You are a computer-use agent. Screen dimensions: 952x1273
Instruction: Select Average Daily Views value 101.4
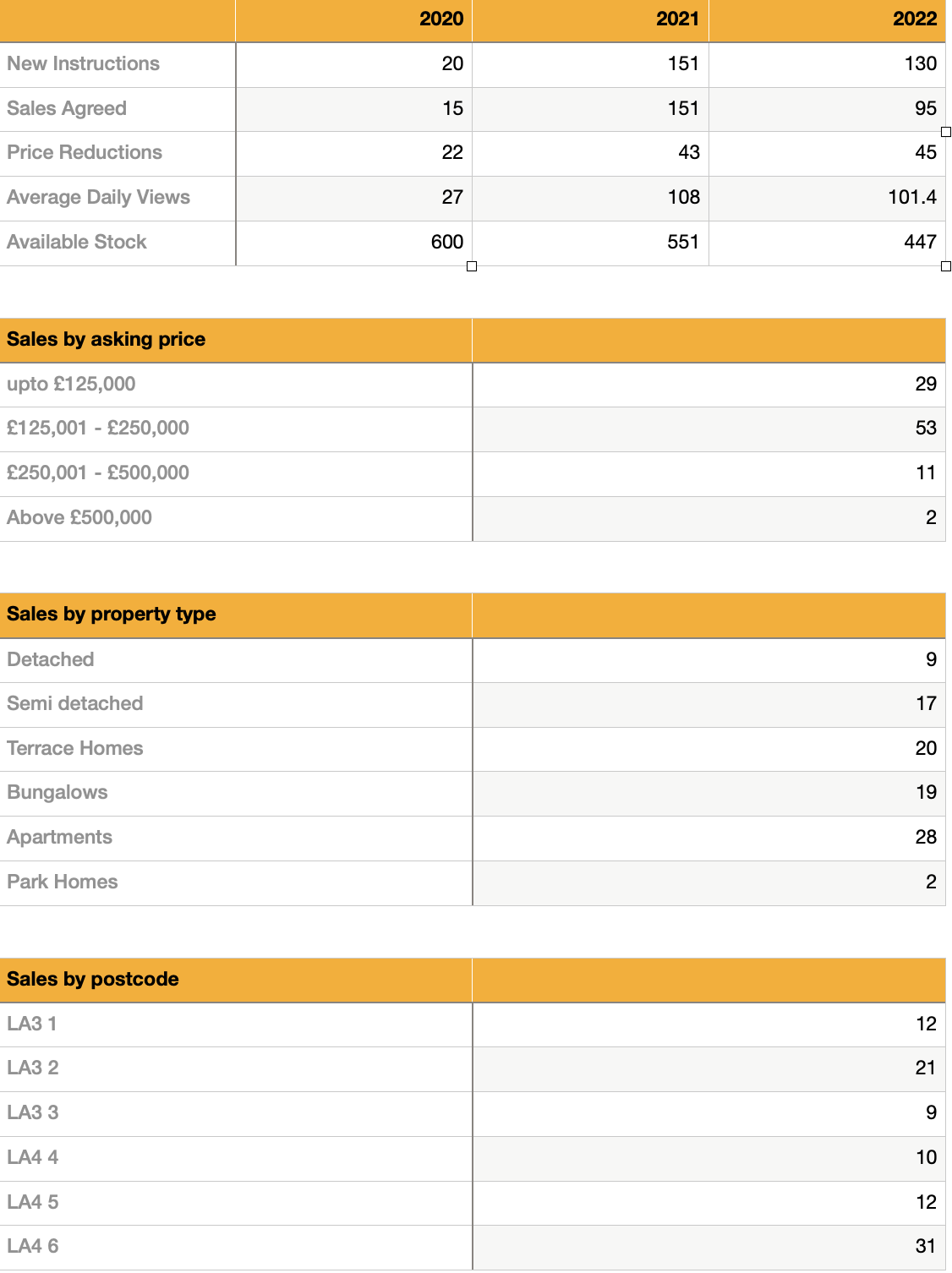coord(827,198)
